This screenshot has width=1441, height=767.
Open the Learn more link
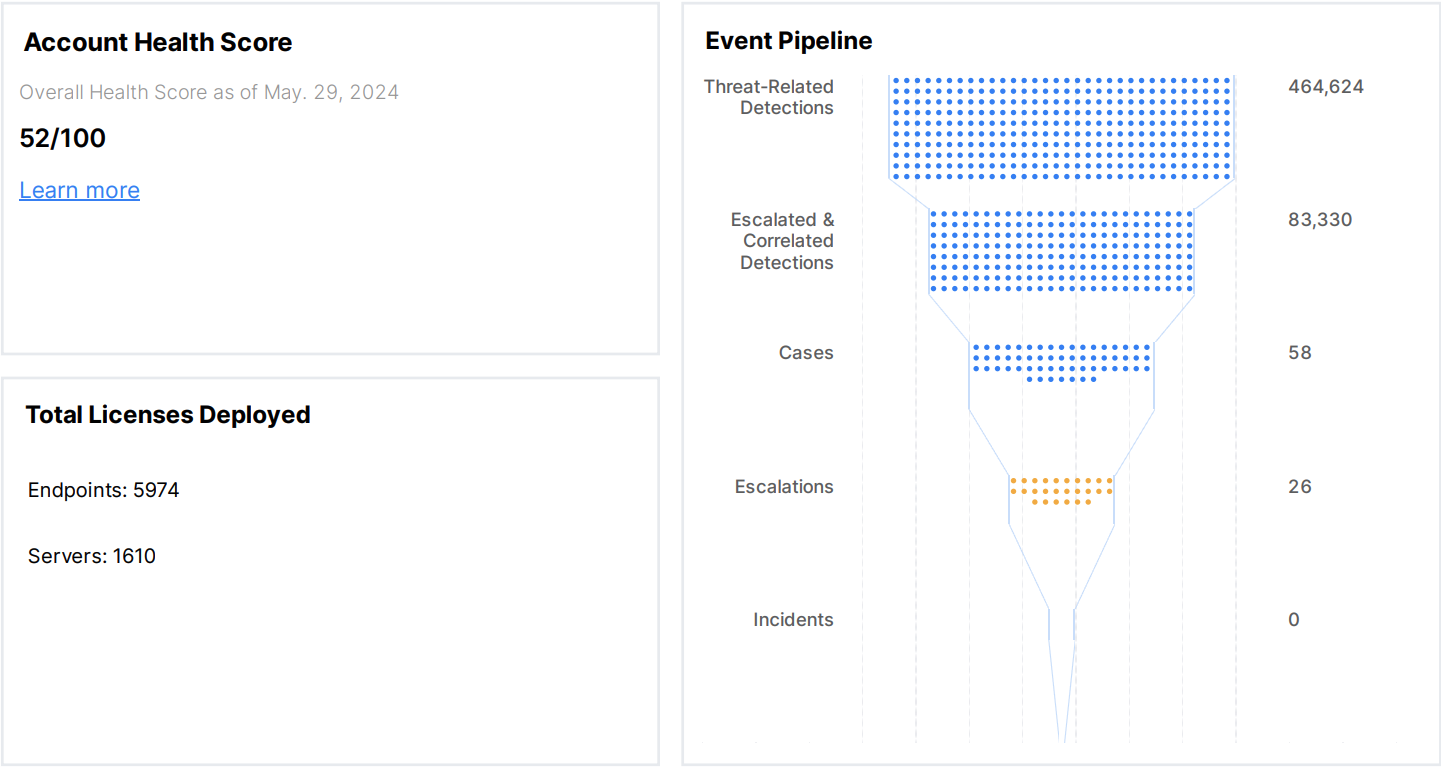pos(79,190)
